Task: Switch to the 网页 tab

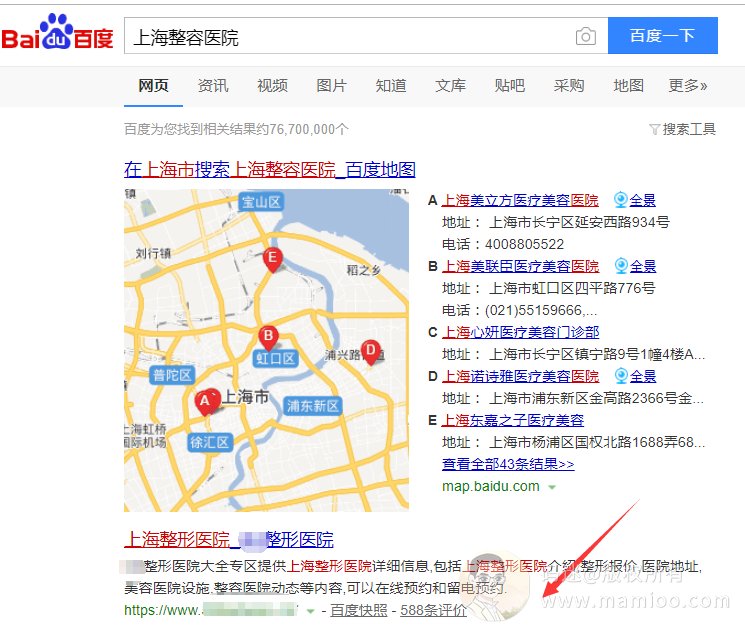Action: point(153,86)
